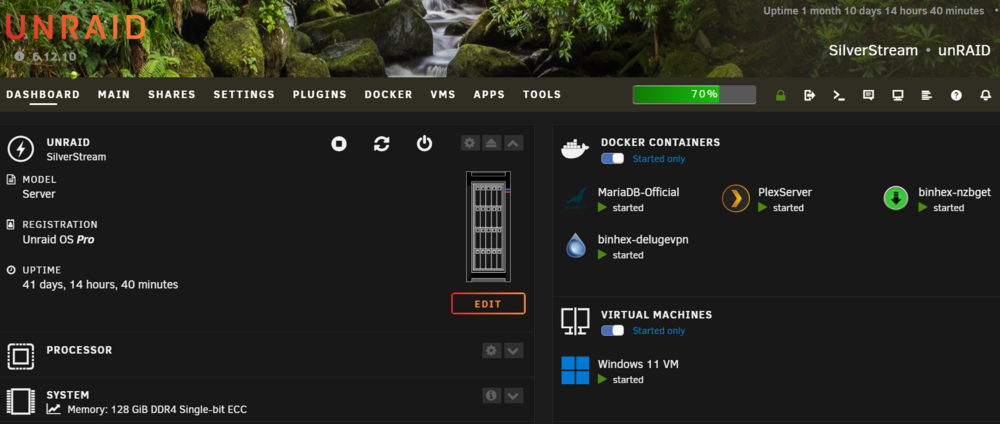The width and height of the screenshot is (1000, 424).
Task: Open the Tools tab
Action: (542, 94)
